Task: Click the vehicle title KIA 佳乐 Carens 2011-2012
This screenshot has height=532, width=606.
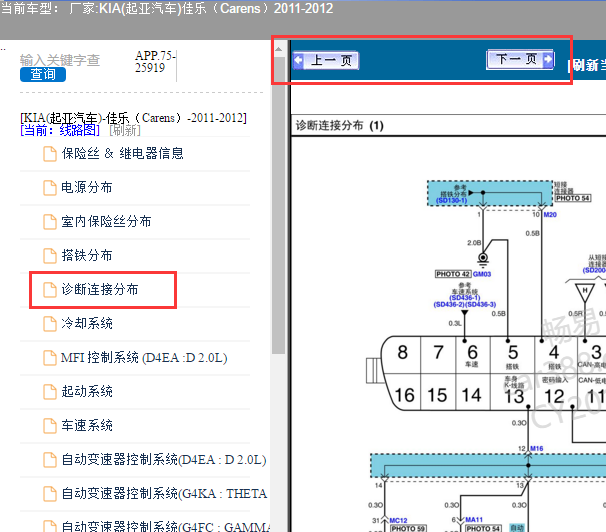Action: (x=201, y=8)
